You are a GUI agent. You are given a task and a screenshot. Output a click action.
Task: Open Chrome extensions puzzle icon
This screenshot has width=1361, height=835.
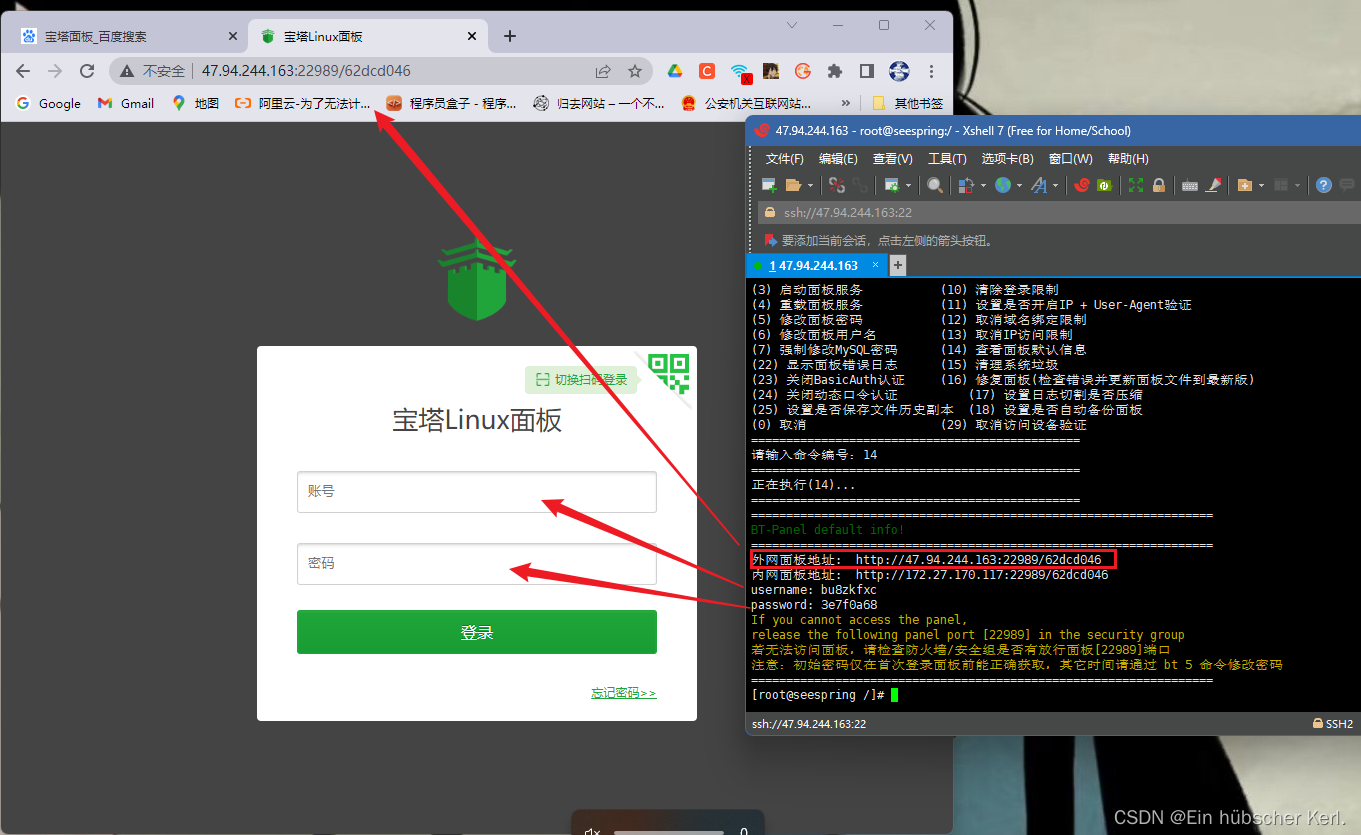click(x=835, y=71)
